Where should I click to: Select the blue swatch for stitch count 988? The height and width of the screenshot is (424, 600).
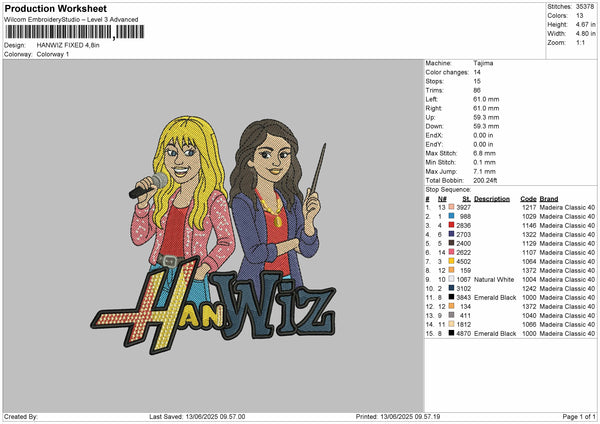pos(451,216)
